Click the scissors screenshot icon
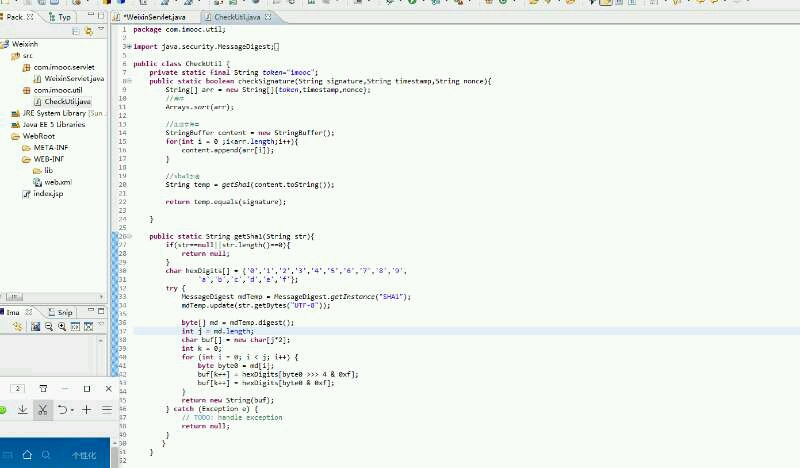 43,409
